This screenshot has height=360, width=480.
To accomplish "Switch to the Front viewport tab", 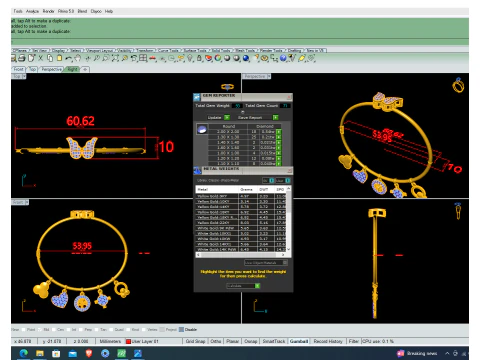I will click(19, 69).
